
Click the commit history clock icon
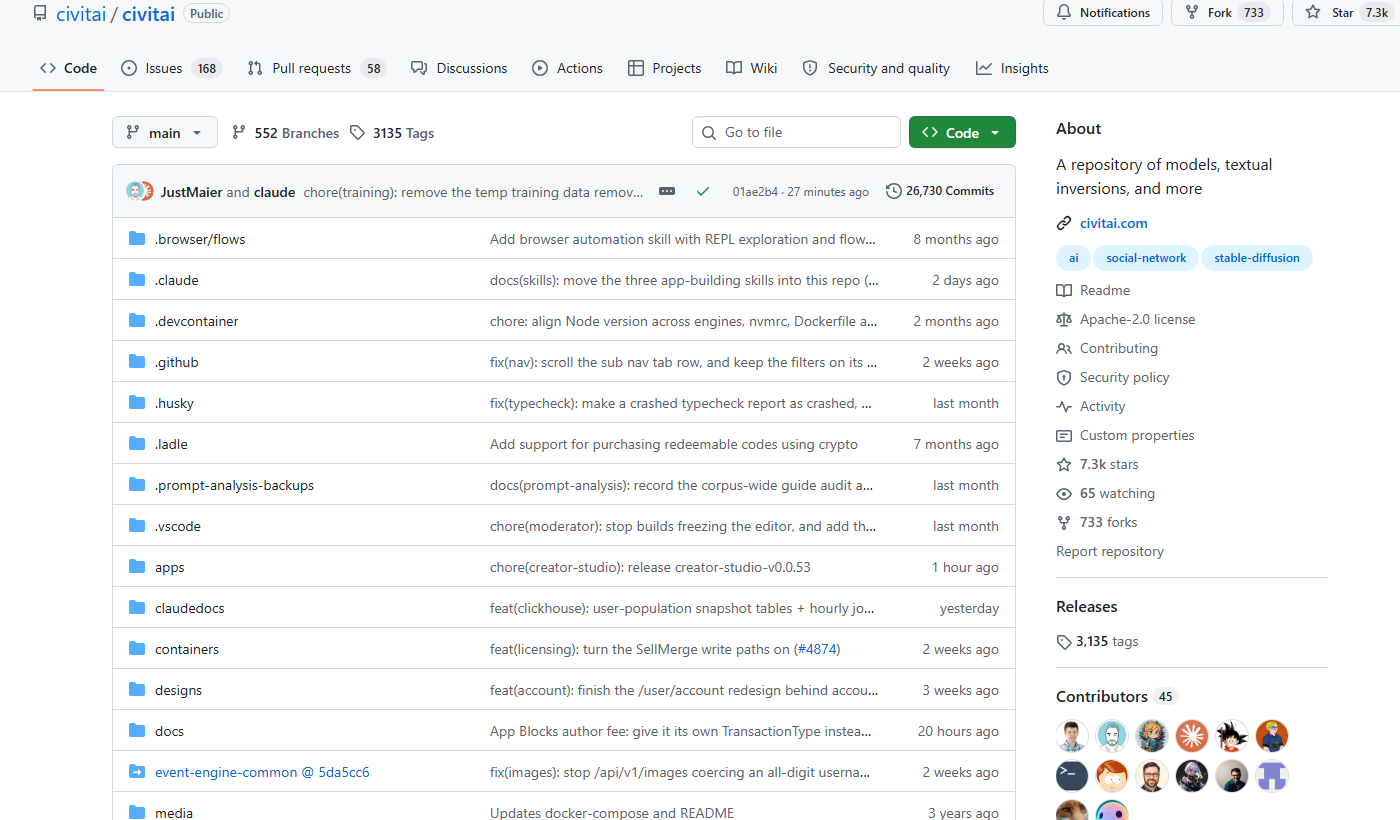coord(893,191)
